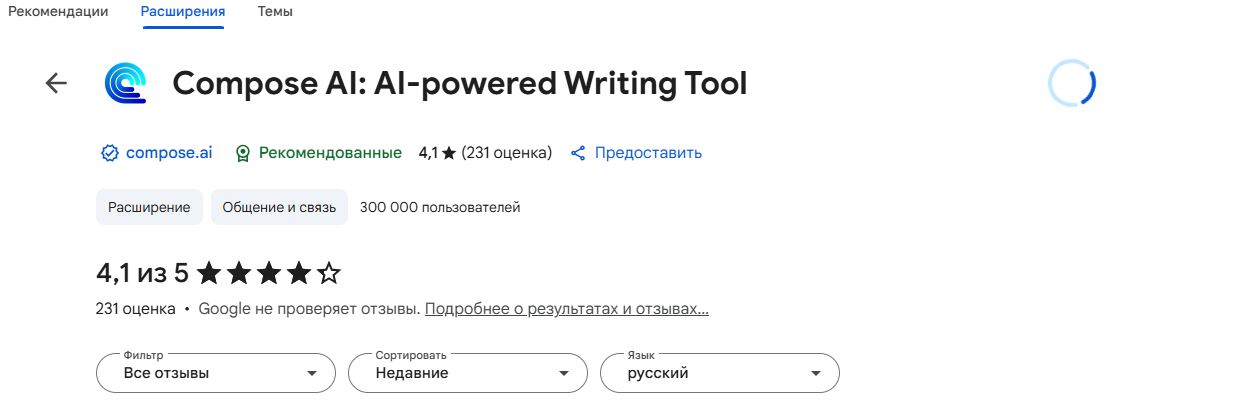The height and width of the screenshot is (407, 1257).
Task: Open the Темы tab
Action: (275, 12)
